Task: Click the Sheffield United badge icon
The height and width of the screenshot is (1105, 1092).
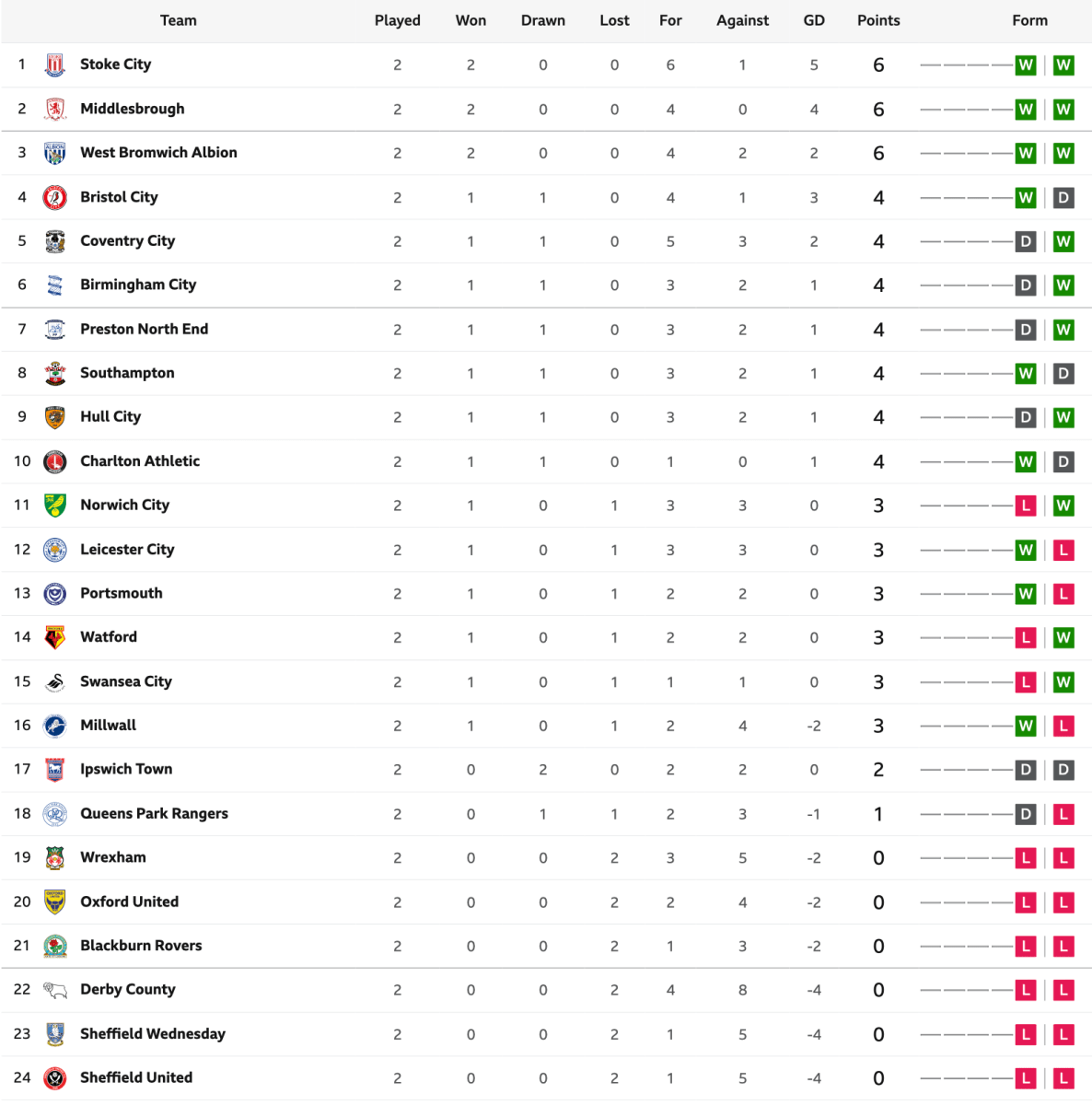Action: [55, 1077]
